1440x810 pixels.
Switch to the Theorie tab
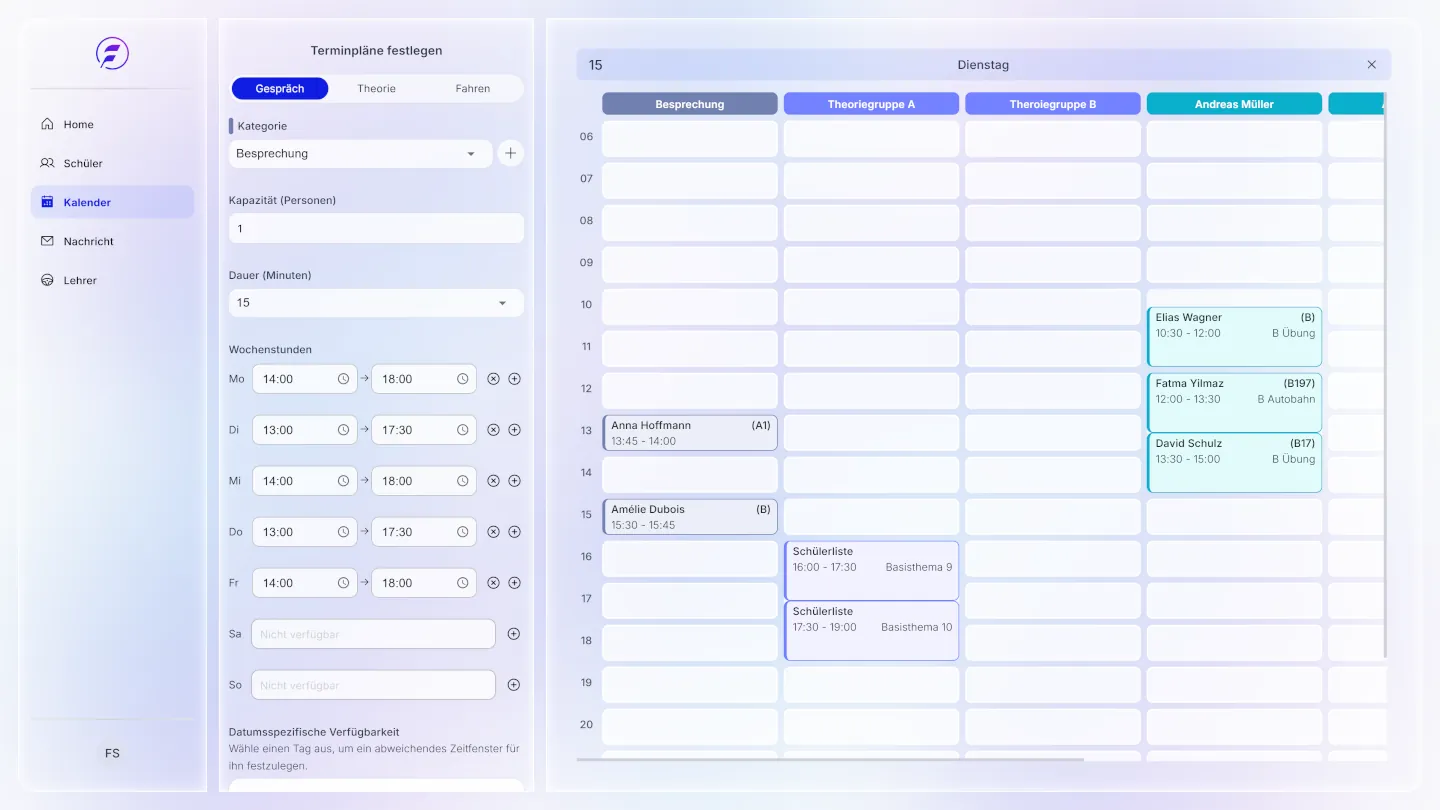pyautogui.click(x=377, y=88)
